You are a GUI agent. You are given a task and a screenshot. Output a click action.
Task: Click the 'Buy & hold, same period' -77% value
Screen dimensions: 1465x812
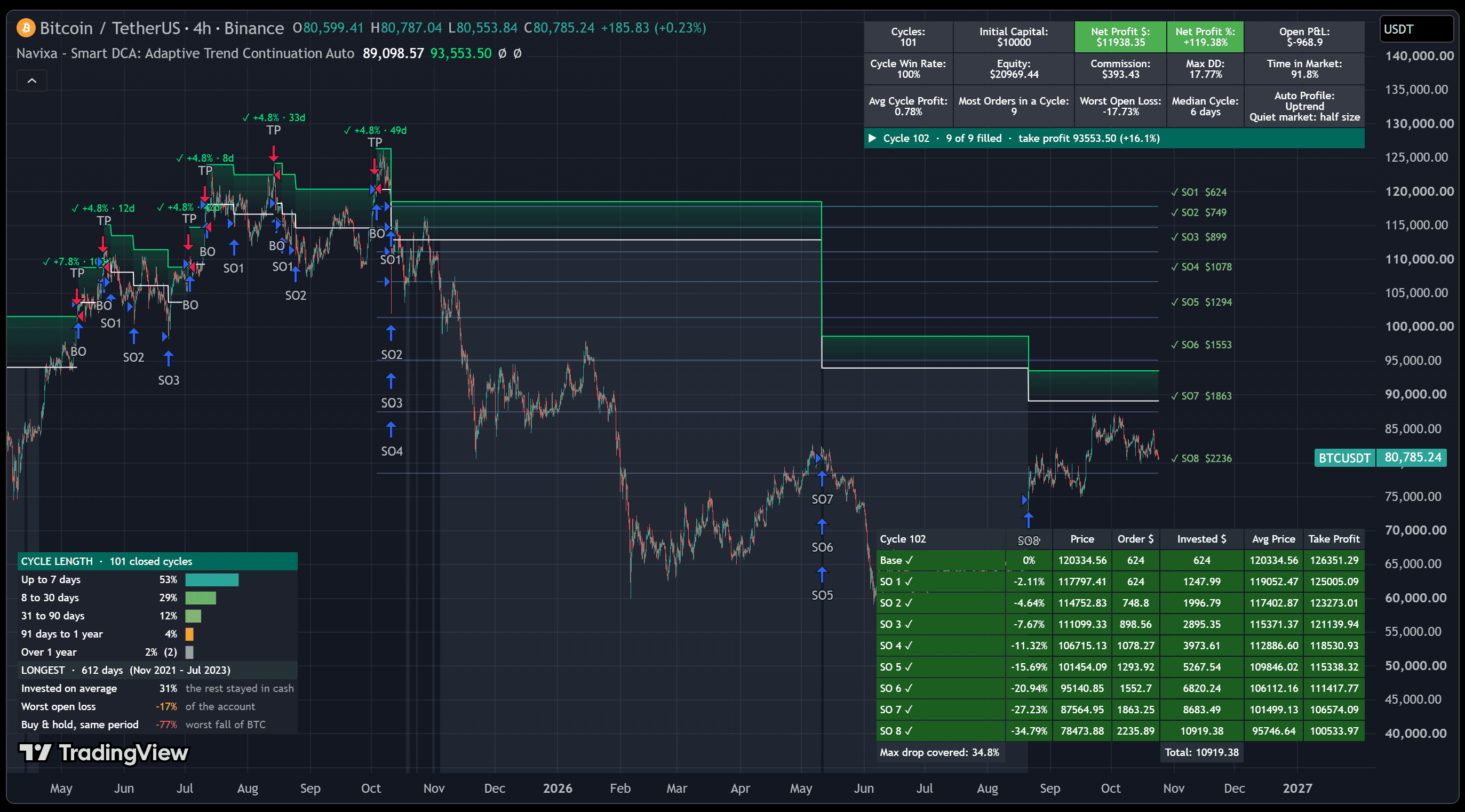click(x=166, y=725)
